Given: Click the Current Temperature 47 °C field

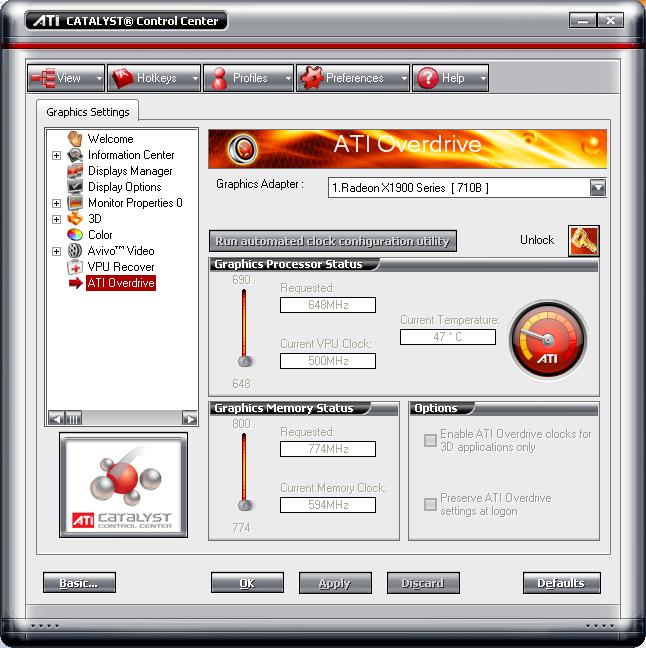Looking at the screenshot, I should point(448,337).
